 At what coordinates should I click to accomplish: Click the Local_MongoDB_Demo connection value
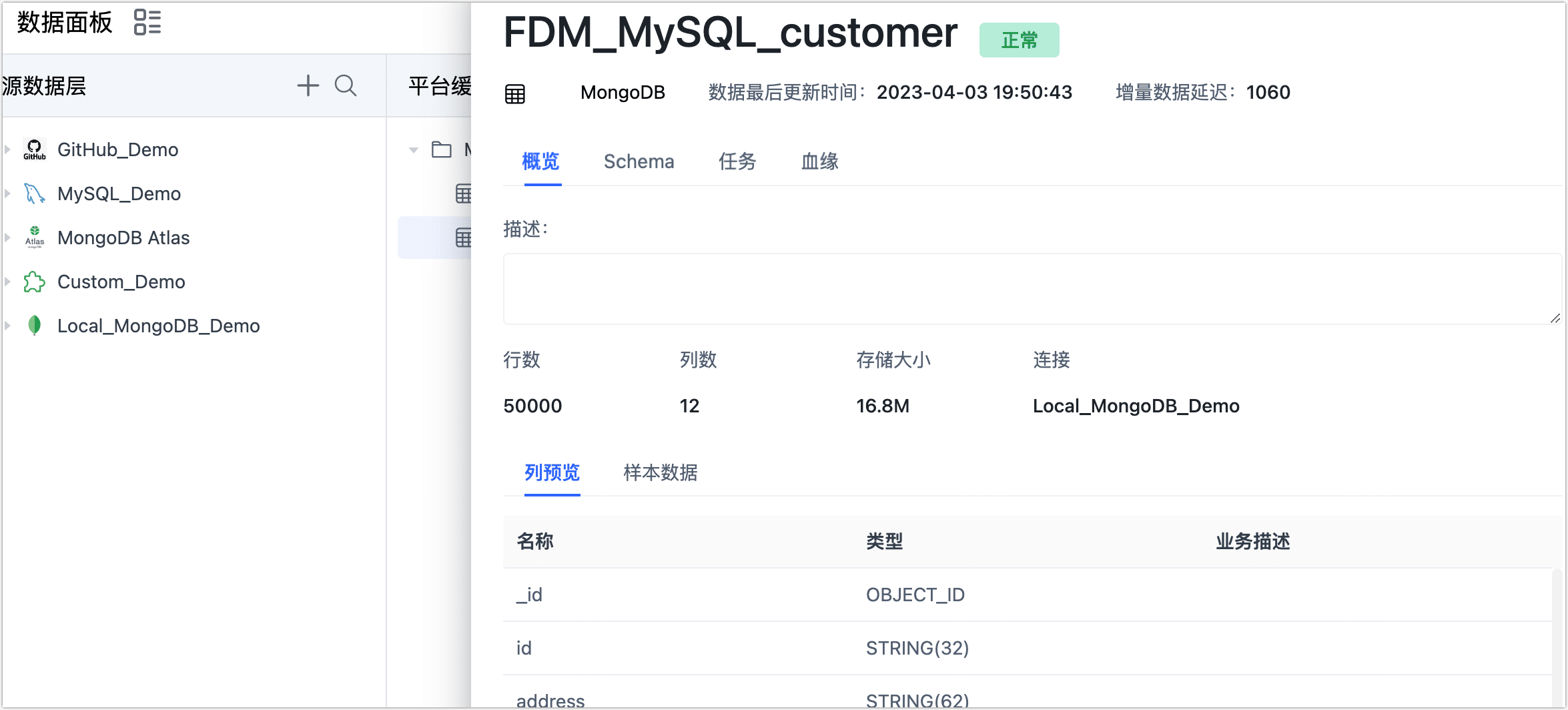click(1136, 406)
